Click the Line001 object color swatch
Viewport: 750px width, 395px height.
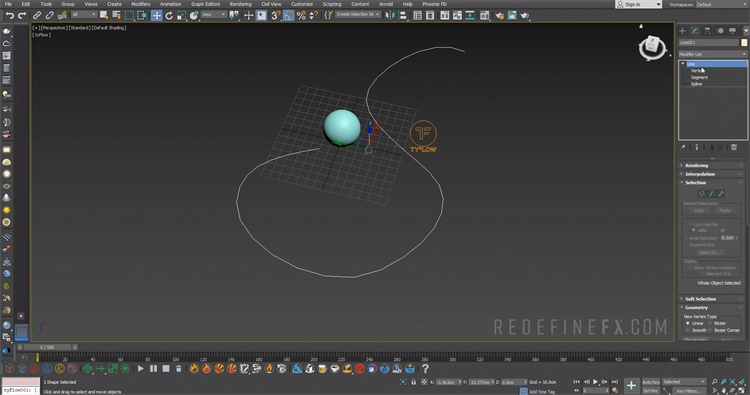pyautogui.click(x=744, y=43)
